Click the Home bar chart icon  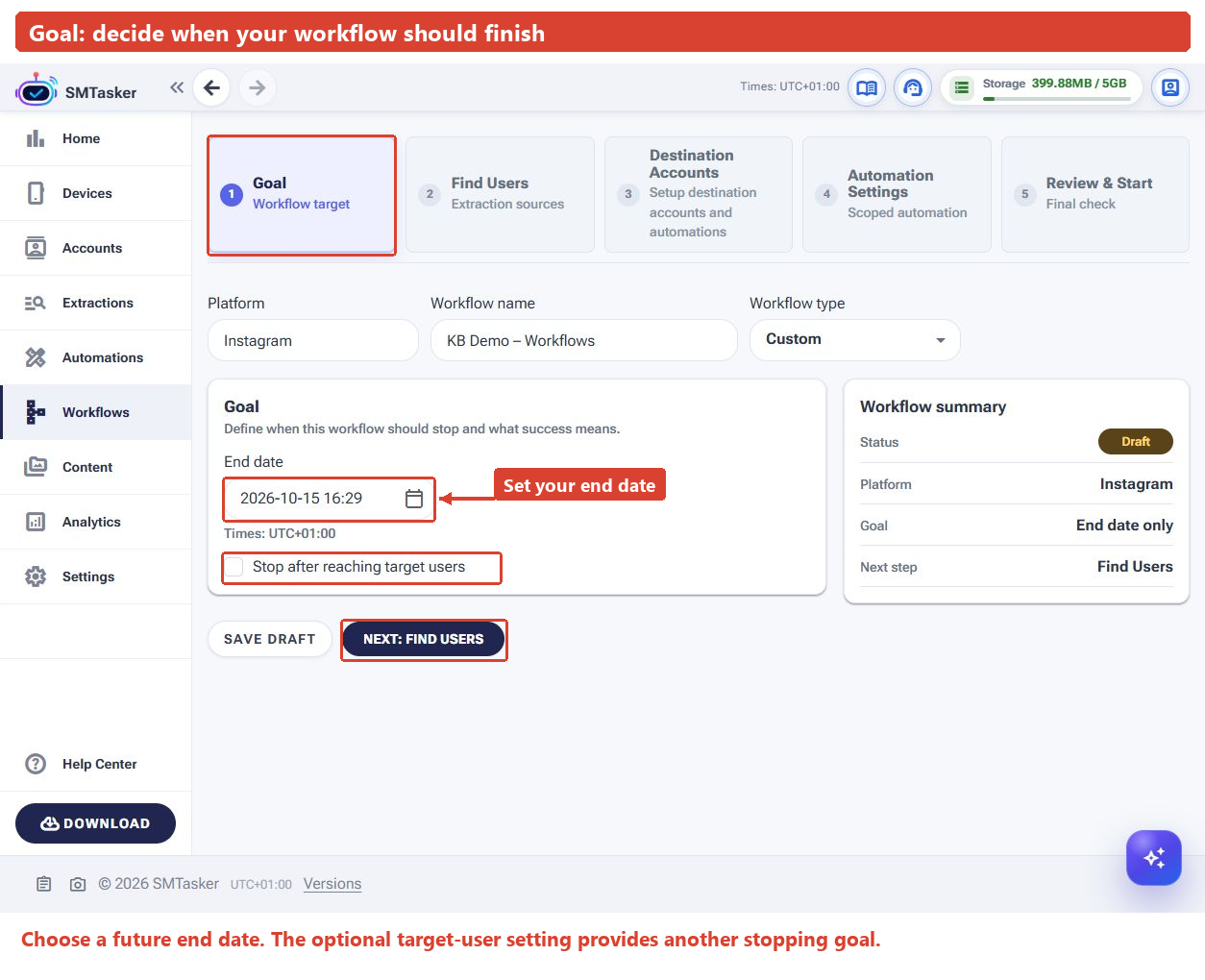pos(36,138)
